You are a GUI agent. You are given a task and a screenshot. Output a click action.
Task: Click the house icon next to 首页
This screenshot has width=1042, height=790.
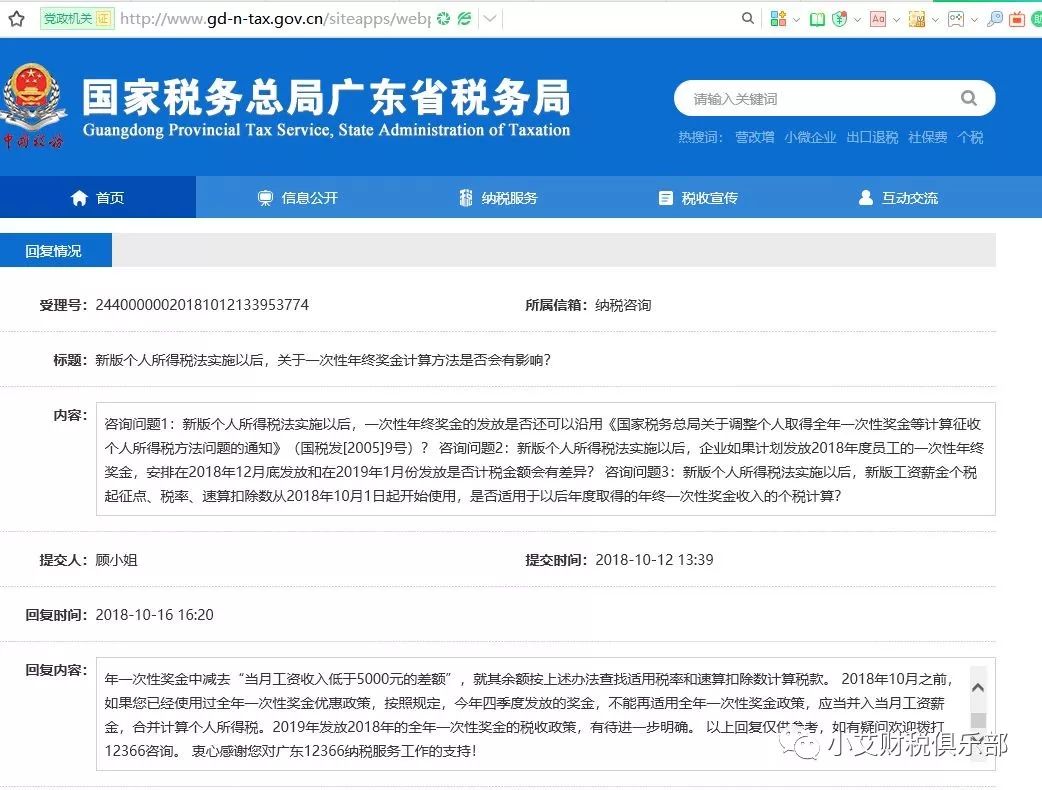(79, 198)
